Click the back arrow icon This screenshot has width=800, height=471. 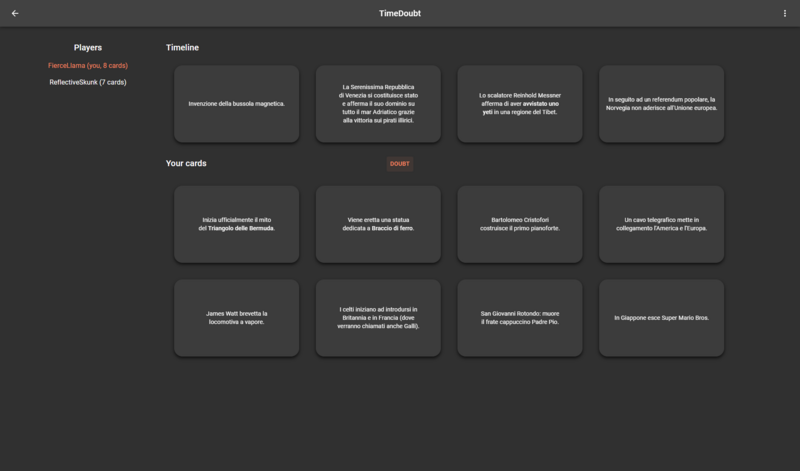pyautogui.click(x=15, y=13)
